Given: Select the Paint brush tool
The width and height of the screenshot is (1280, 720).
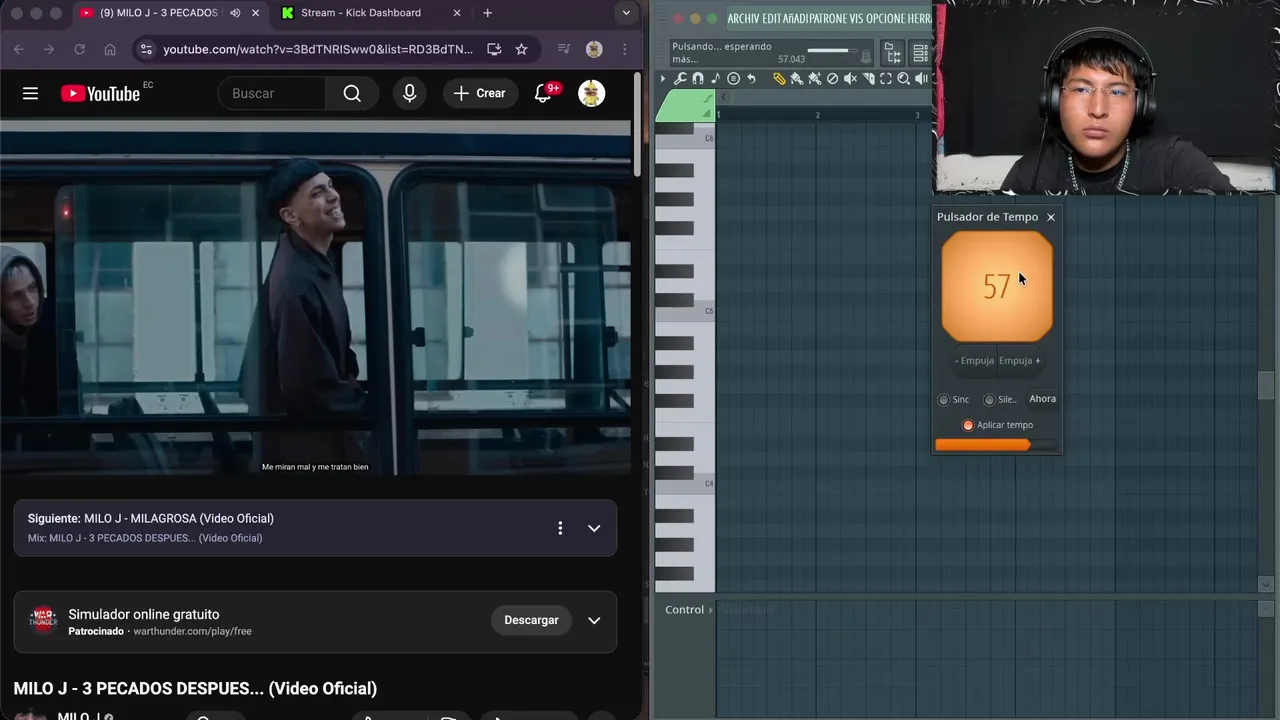Looking at the screenshot, I should 797,78.
